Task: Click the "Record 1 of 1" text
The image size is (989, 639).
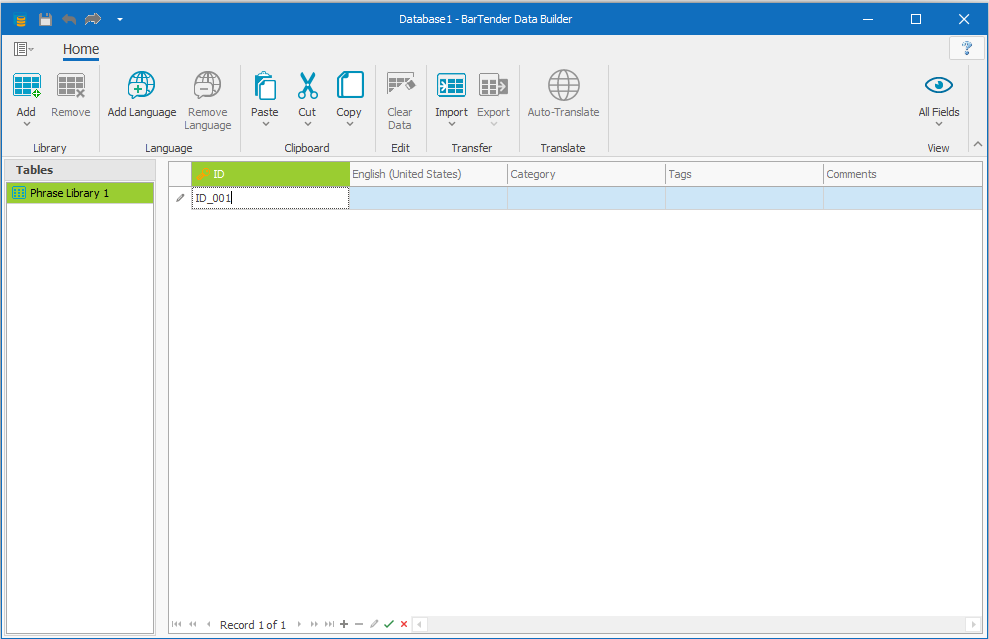Action: [x=253, y=625]
